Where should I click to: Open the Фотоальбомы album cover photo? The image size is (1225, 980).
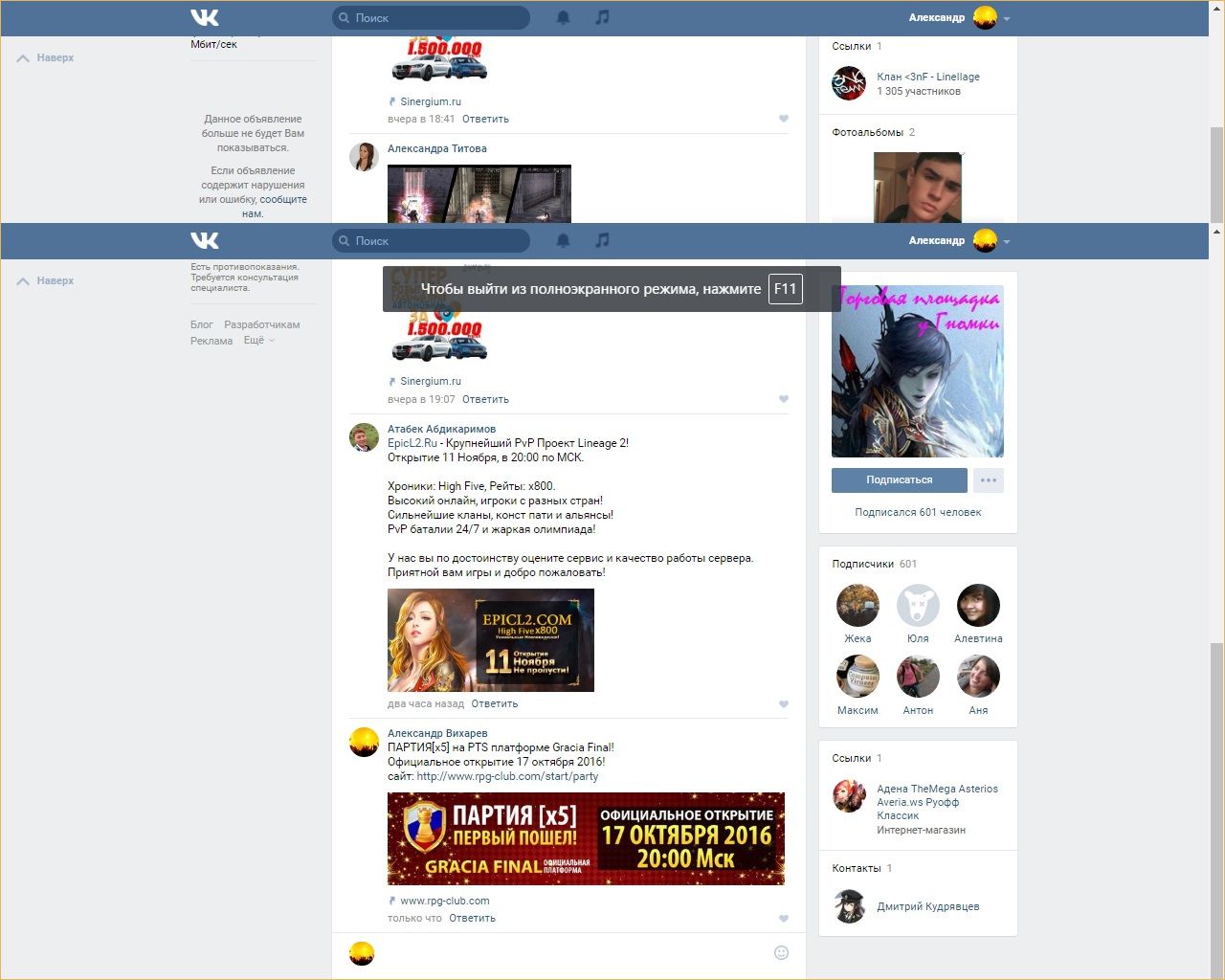click(x=918, y=188)
